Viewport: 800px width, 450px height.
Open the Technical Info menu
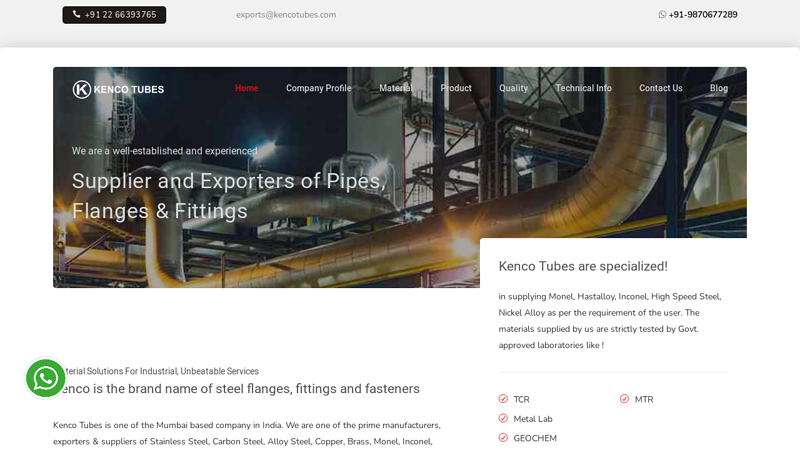coord(584,88)
